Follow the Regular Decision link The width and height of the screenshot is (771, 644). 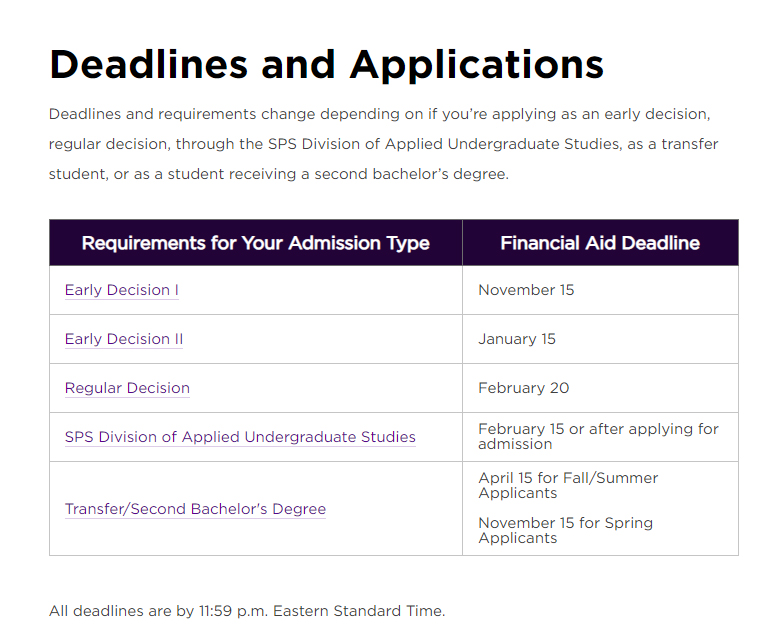[x=127, y=388]
